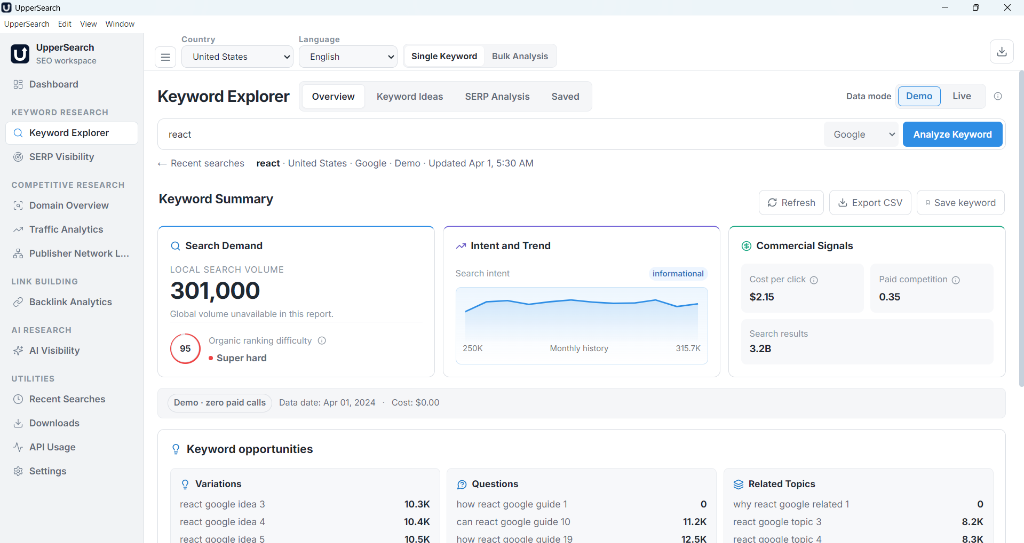1024x543 pixels.
Task: Click info icon beside Organic ranking difficulty
Action: 322,340
